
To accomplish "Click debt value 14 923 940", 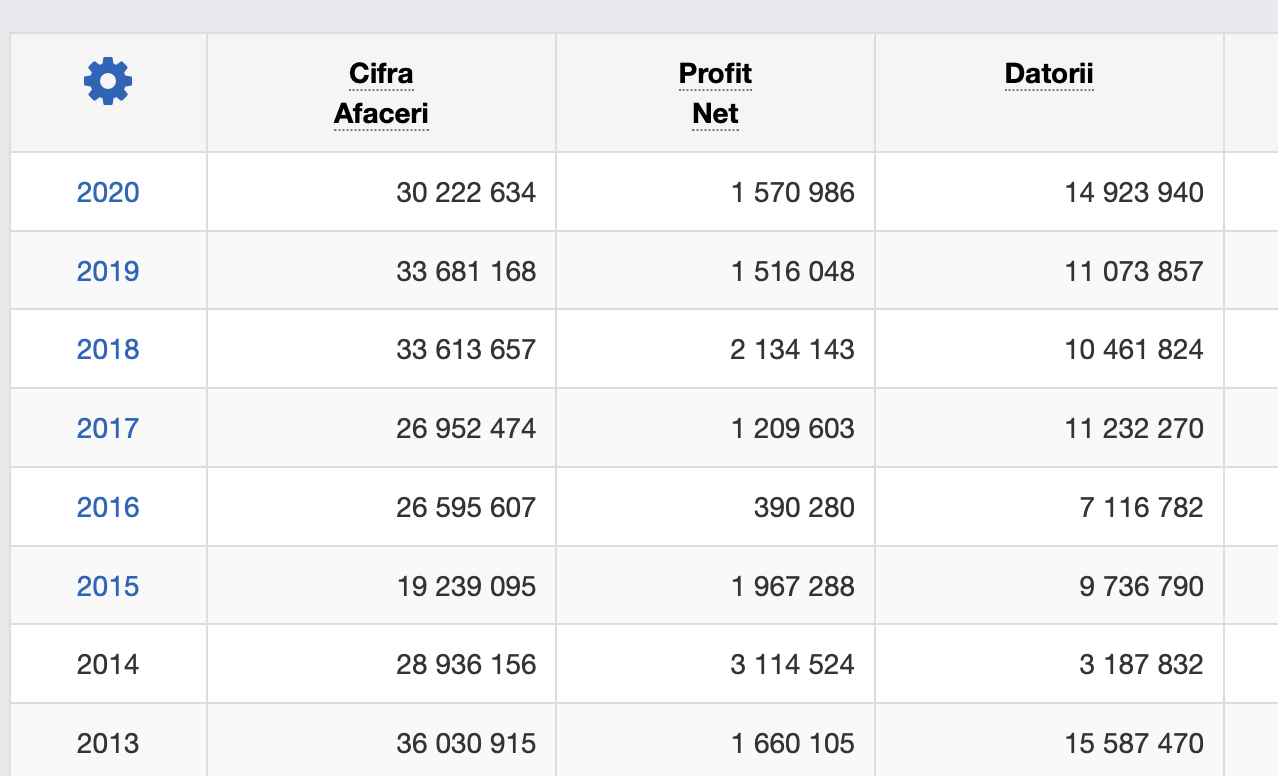I will click(x=1134, y=192).
